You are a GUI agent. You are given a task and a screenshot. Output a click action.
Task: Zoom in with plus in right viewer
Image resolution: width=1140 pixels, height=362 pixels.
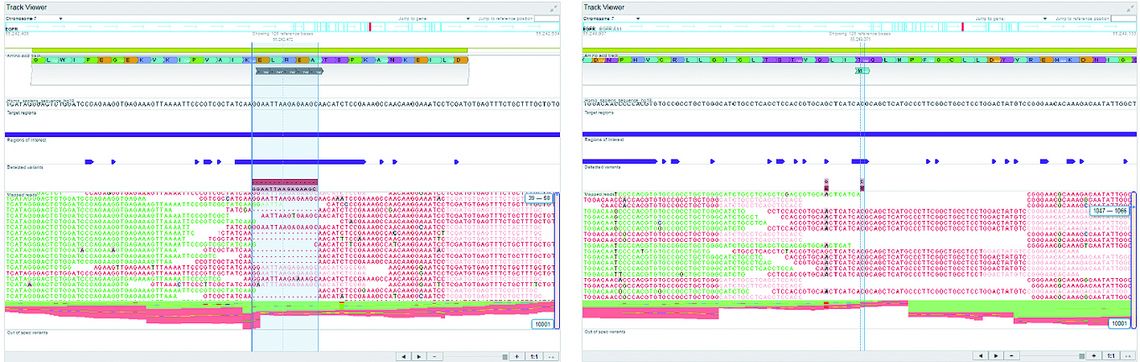1094,356
